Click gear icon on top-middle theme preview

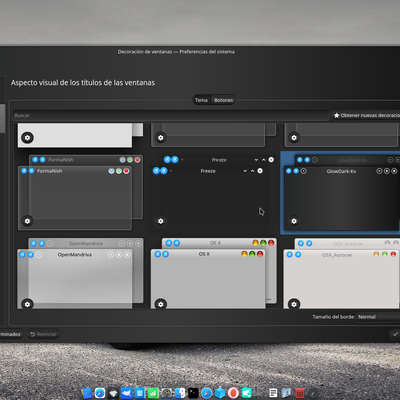point(161,137)
